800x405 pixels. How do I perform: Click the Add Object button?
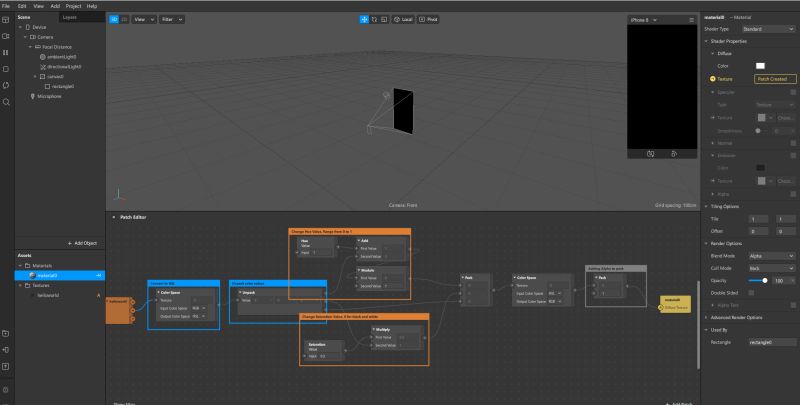(x=82, y=243)
